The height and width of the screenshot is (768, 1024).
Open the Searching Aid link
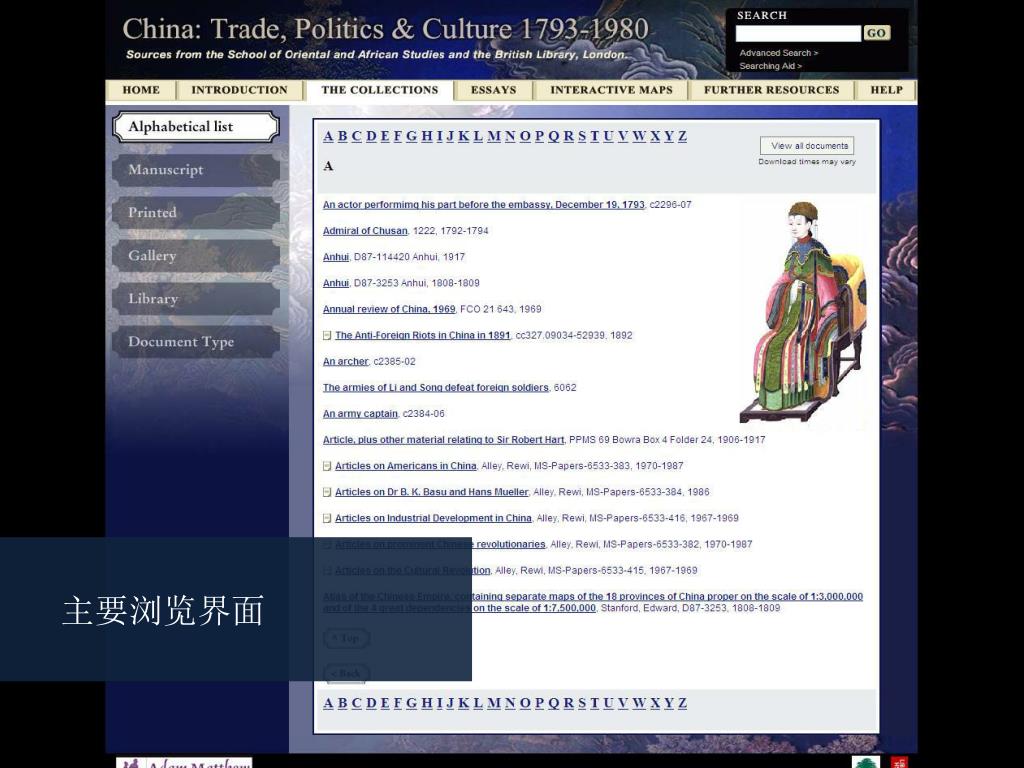[x=771, y=66]
